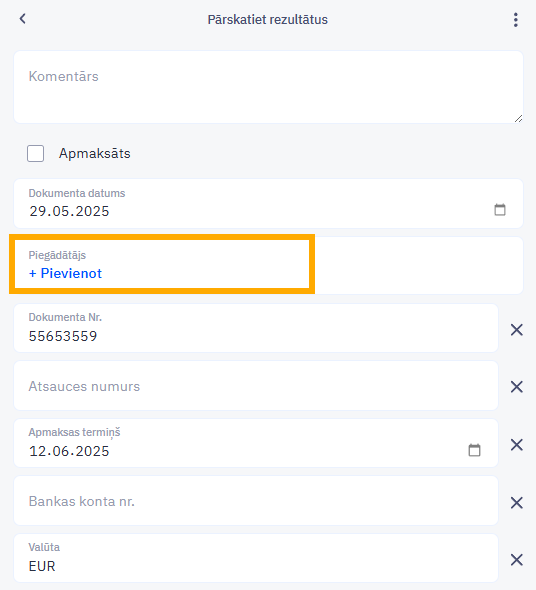Remove the Bankas konta nr. field with X
Screen dimensions: 536x590
pos(517,502)
